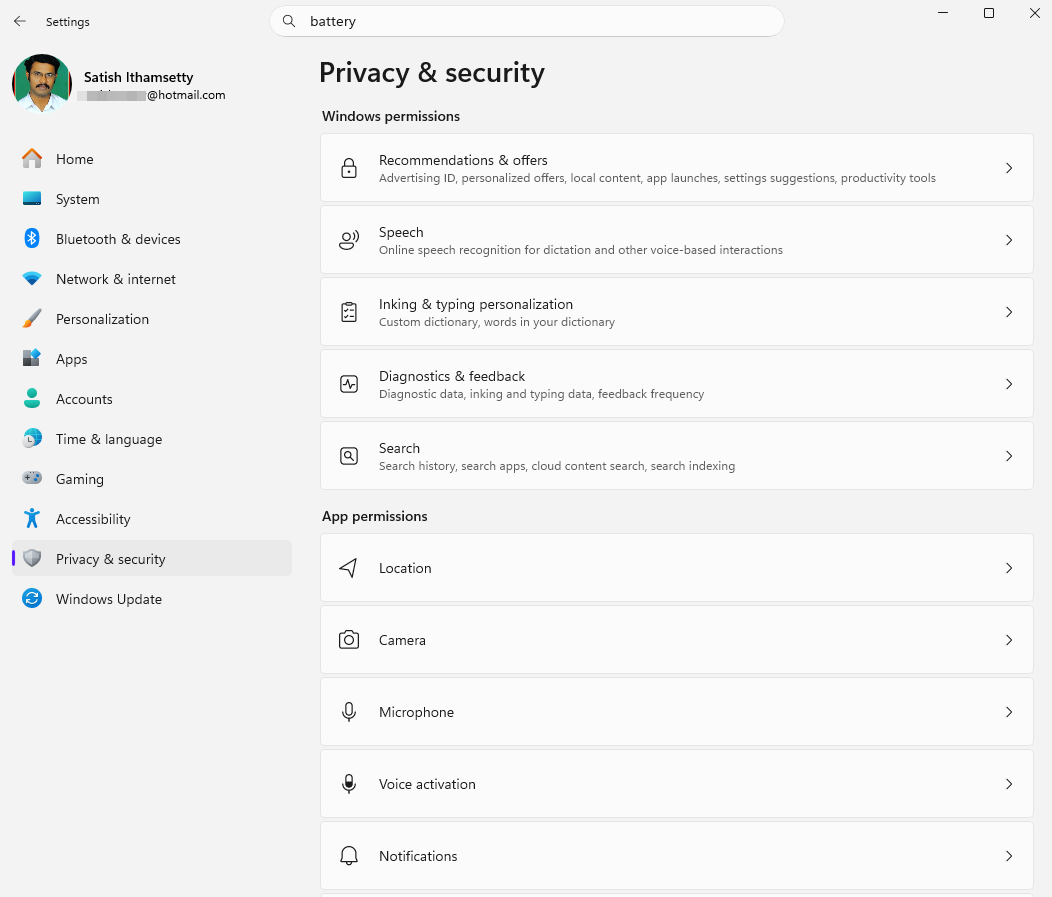Select Accessibility in sidebar
1052x897 pixels.
pos(152,519)
